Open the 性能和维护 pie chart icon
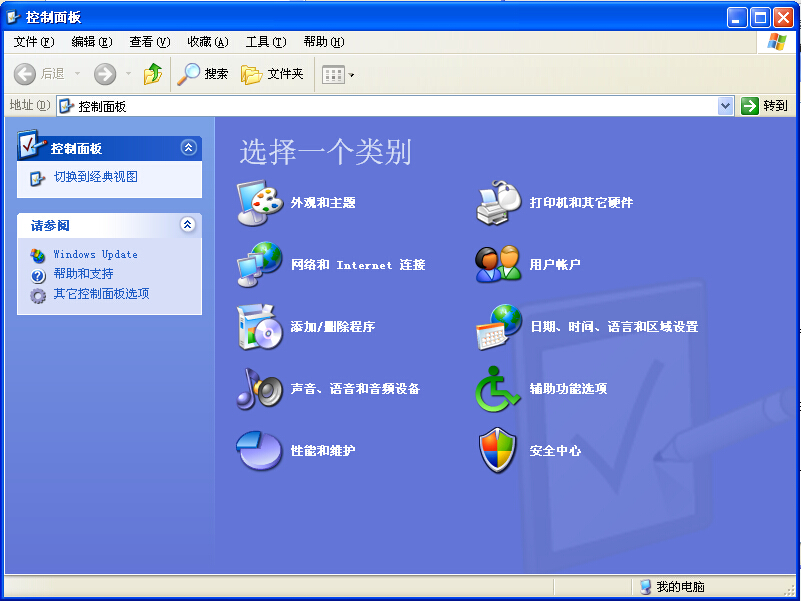 click(260, 451)
